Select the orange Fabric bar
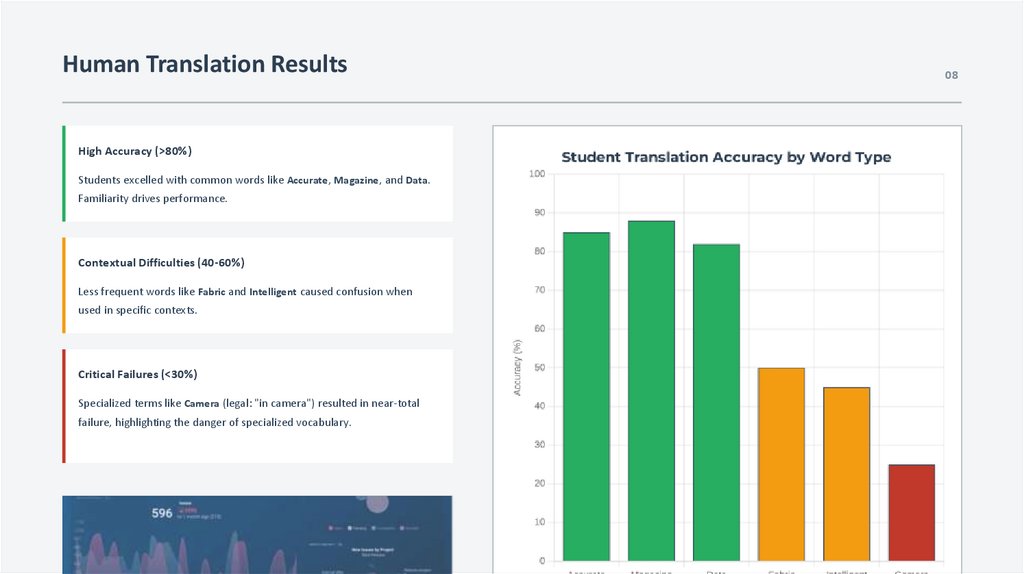 [x=781, y=464]
